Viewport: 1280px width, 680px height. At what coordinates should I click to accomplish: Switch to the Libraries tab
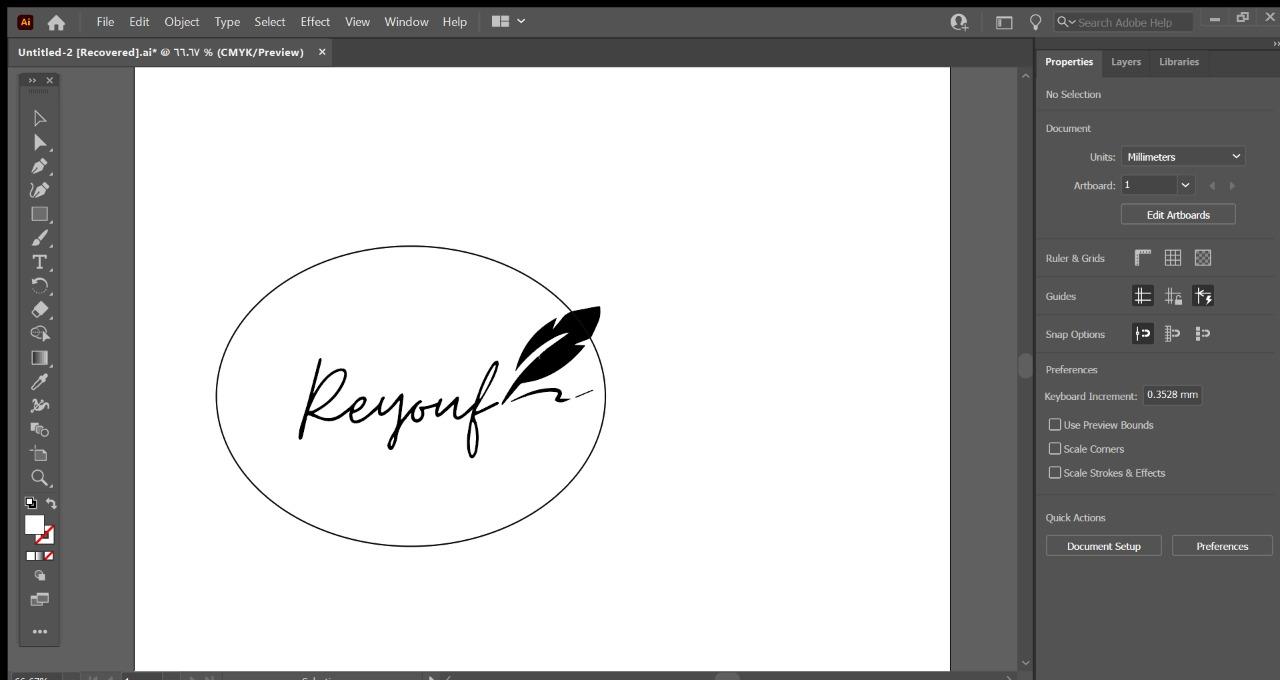click(x=1179, y=62)
